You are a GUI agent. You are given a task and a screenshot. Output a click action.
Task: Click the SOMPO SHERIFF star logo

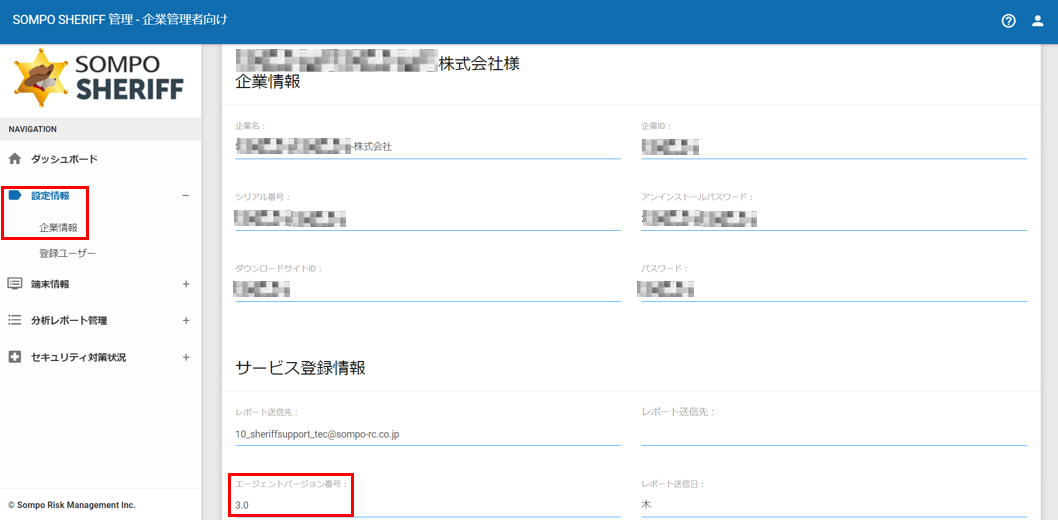pos(40,78)
